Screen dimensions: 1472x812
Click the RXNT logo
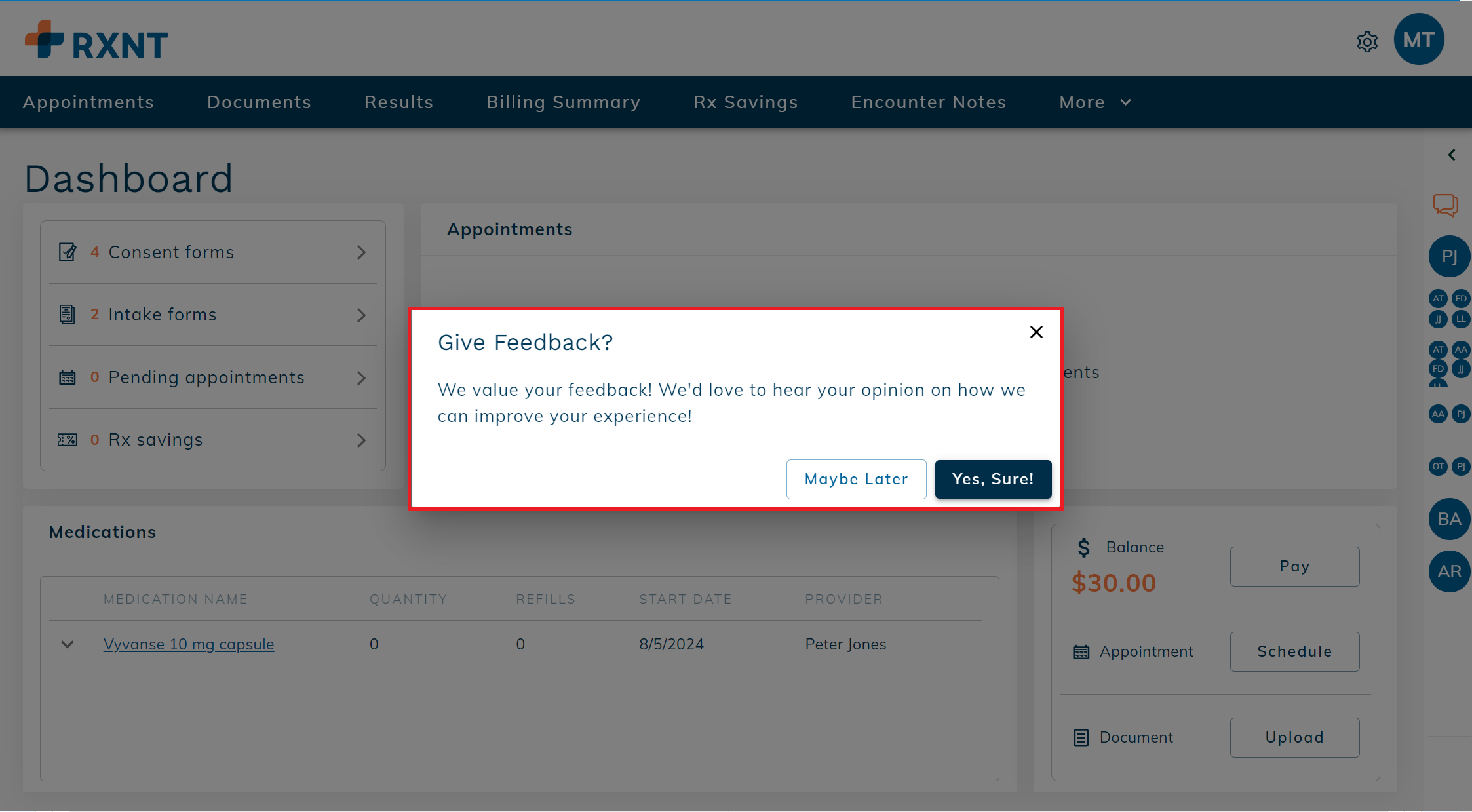96,40
